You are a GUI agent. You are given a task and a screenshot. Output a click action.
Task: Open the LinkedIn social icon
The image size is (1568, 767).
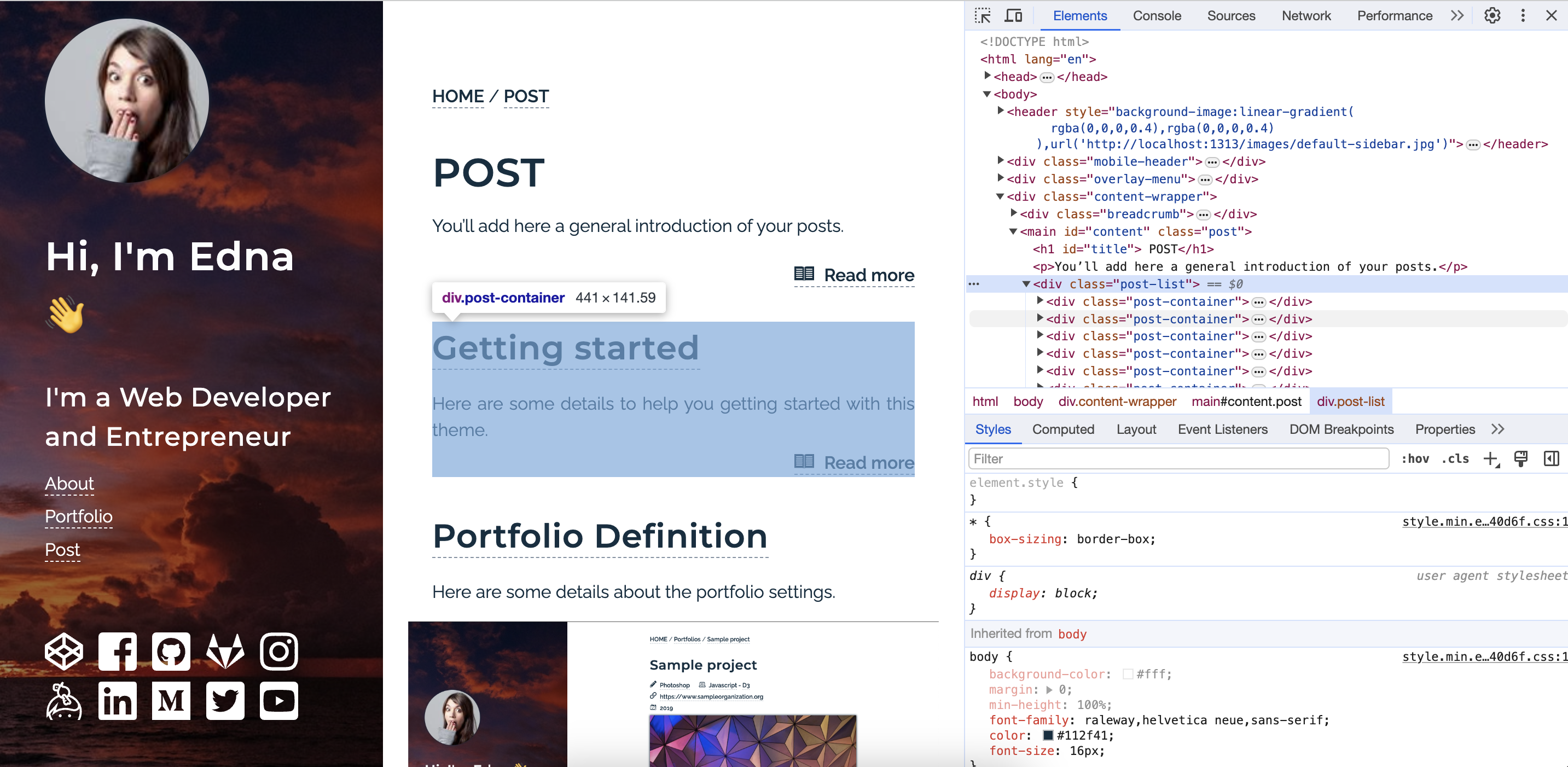(118, 701)
